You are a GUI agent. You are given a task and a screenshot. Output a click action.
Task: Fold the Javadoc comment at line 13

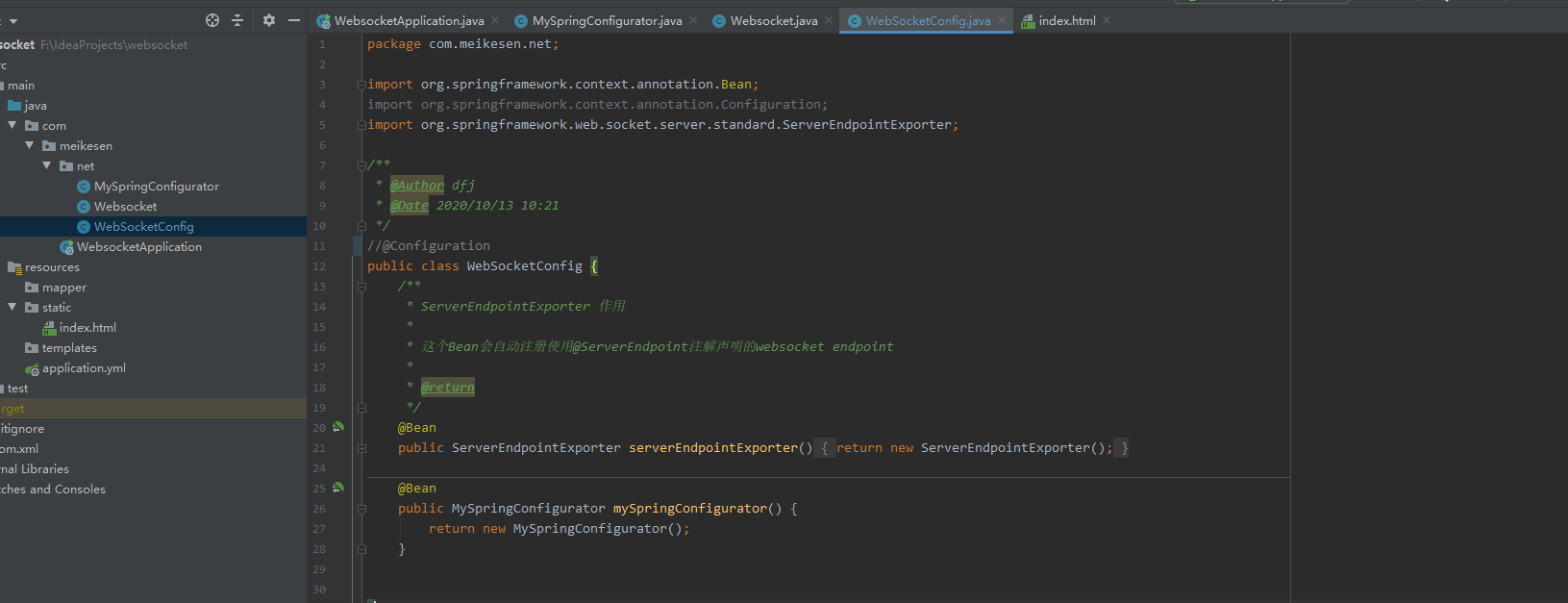tap(361, 287)
